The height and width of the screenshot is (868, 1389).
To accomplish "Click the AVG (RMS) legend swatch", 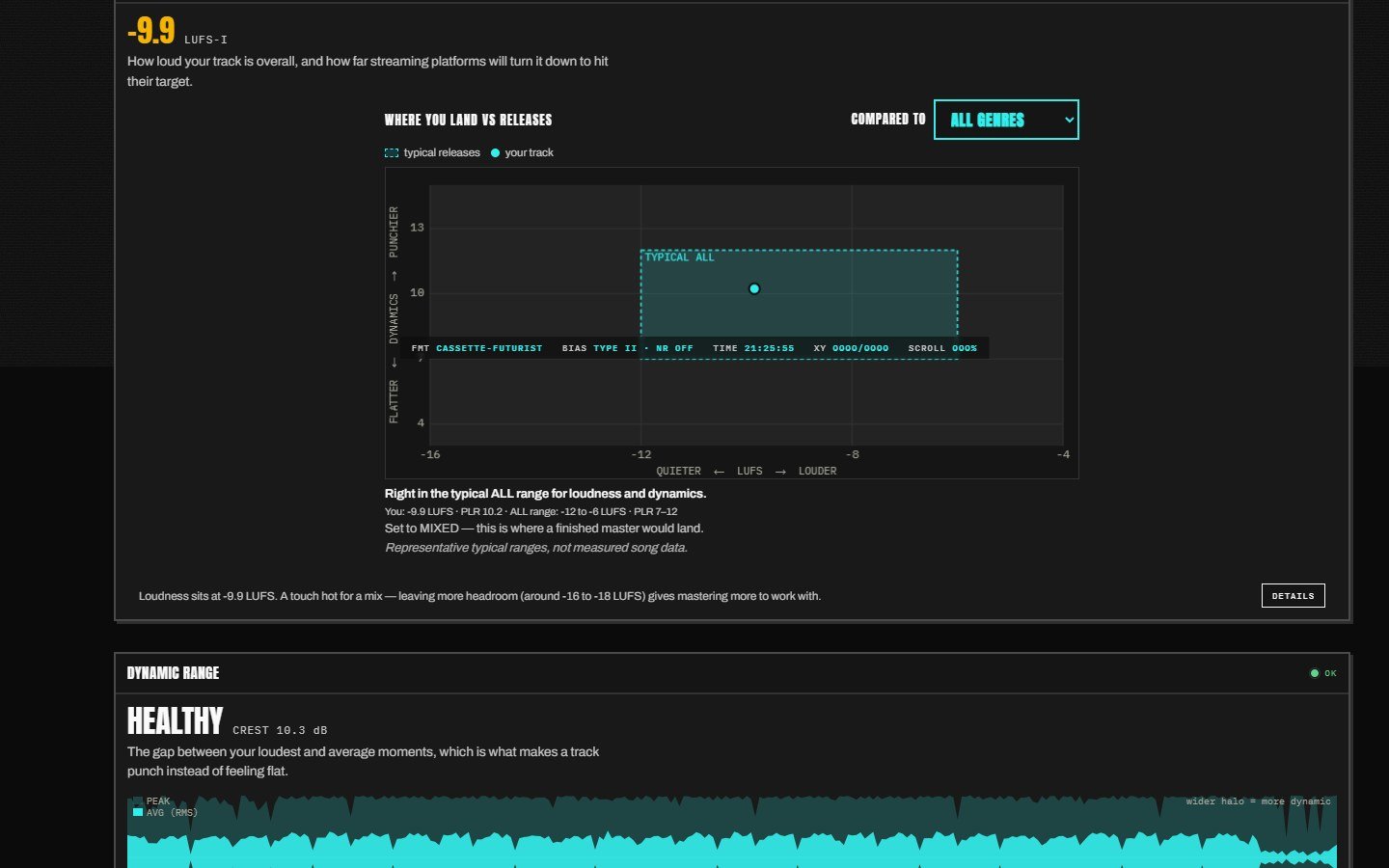I will (x=138, y=812).
